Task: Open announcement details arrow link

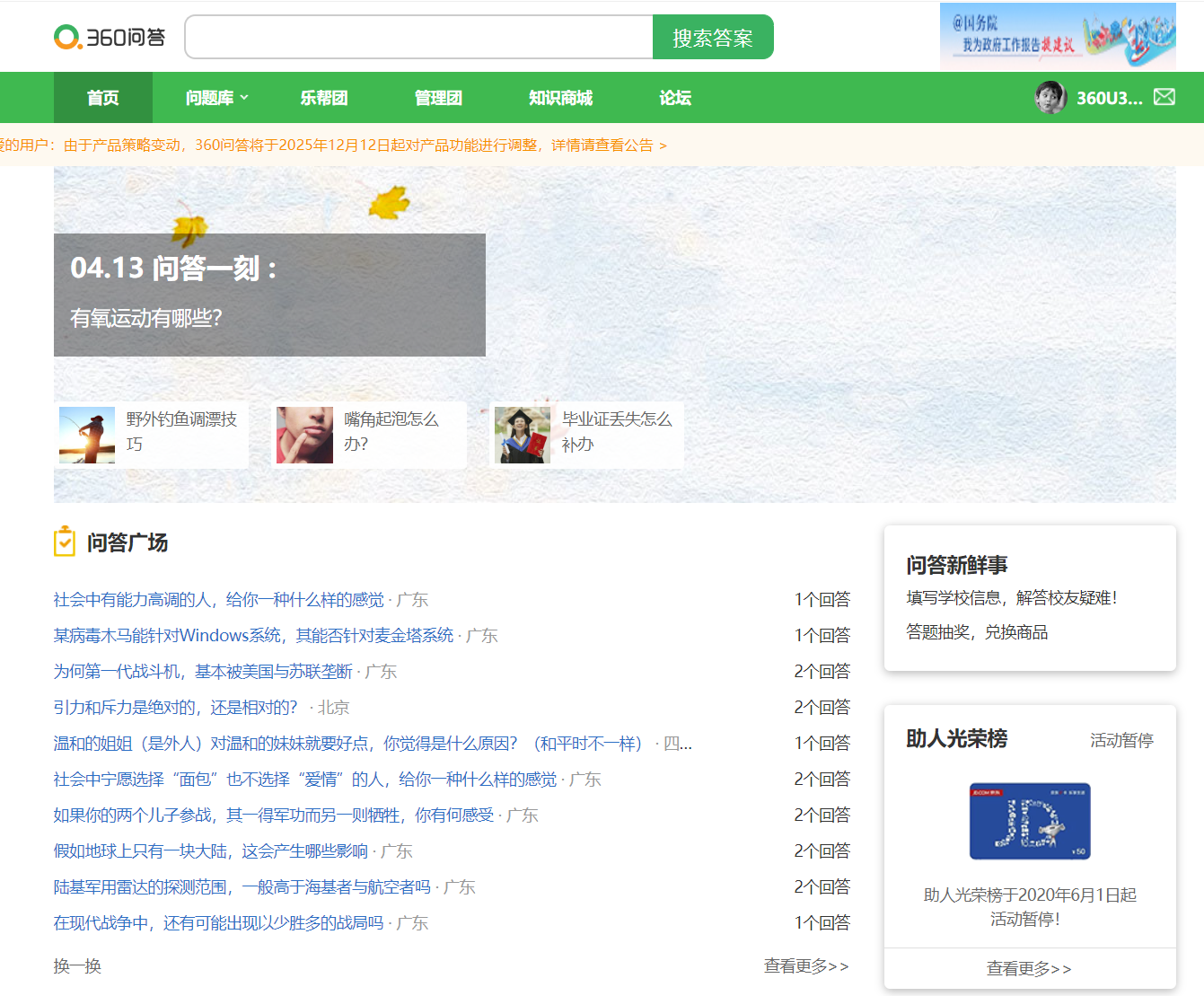Action: [x=663, y=145]
